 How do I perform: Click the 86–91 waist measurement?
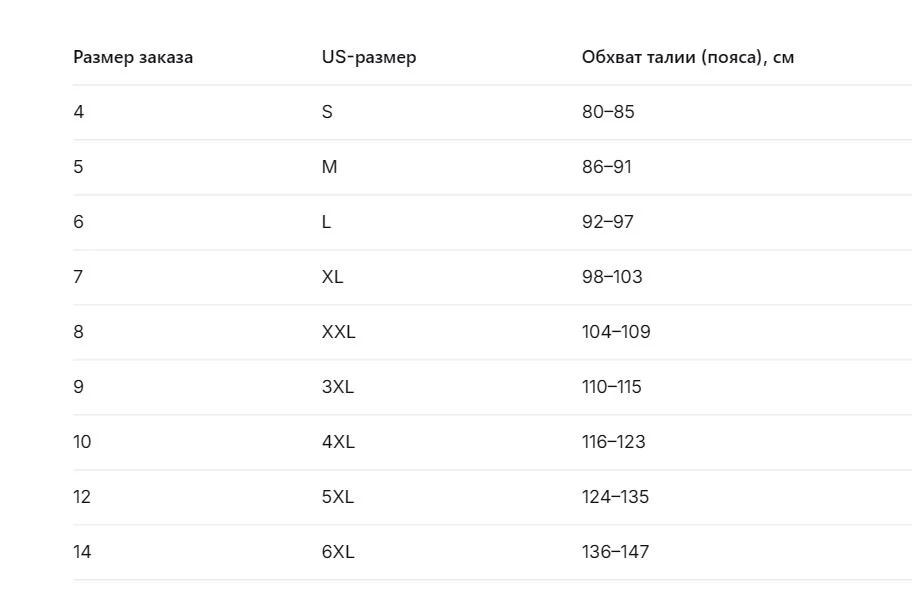coord(607,167)
